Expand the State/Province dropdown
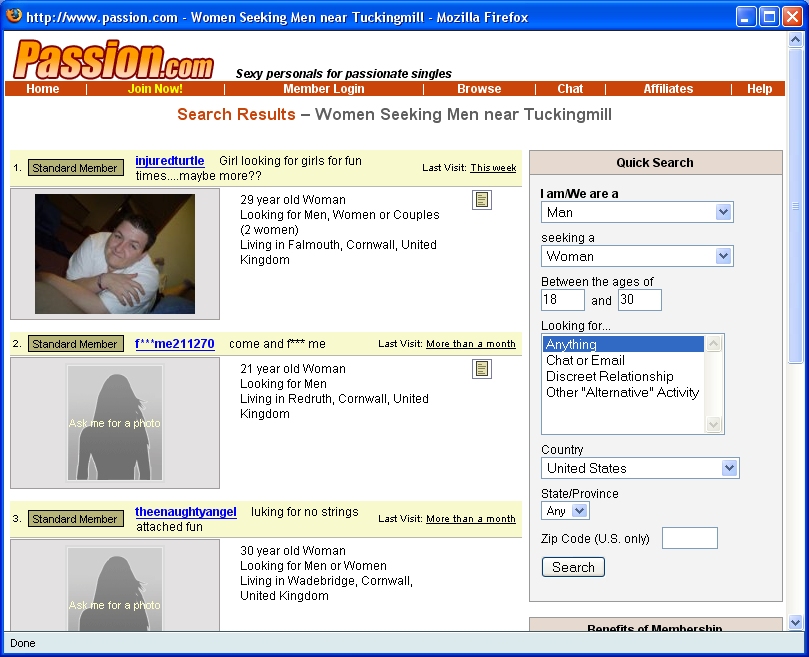Screen dimensions: 809x657 (565, 511)
